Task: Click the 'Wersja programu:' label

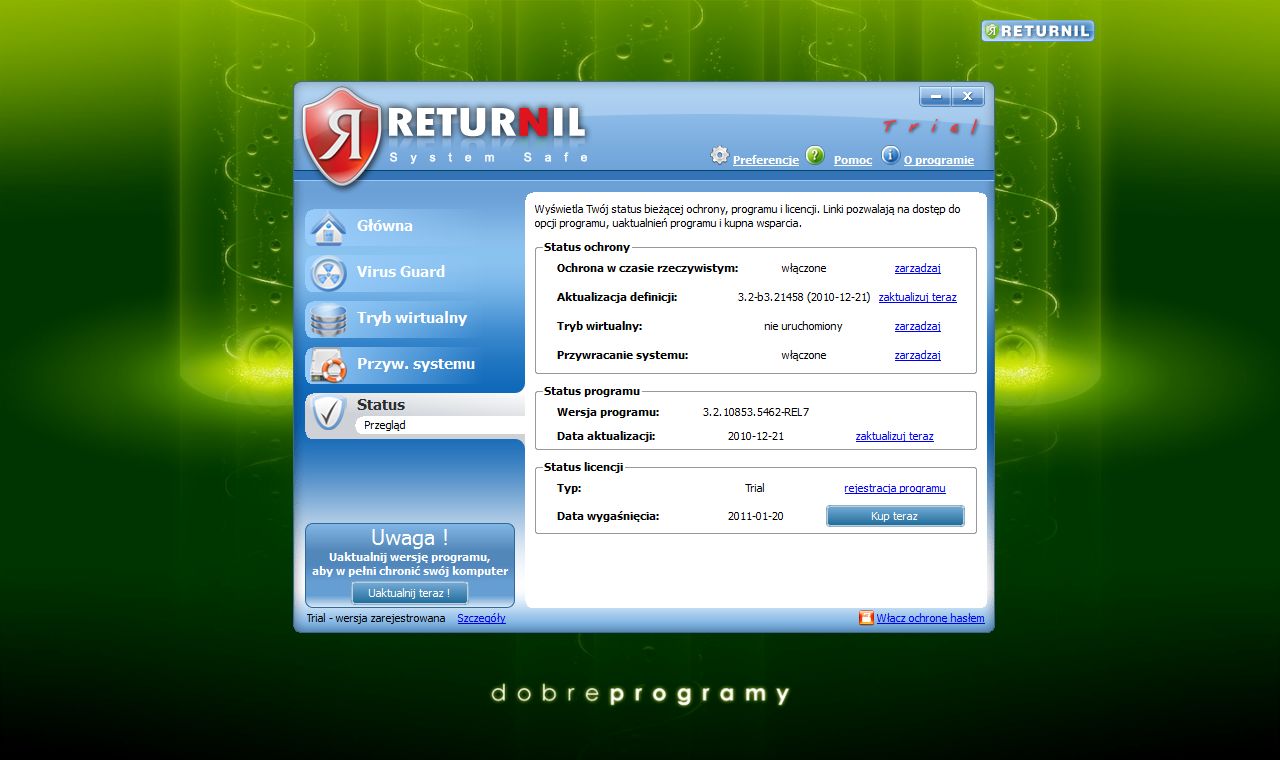Action: 608,412
